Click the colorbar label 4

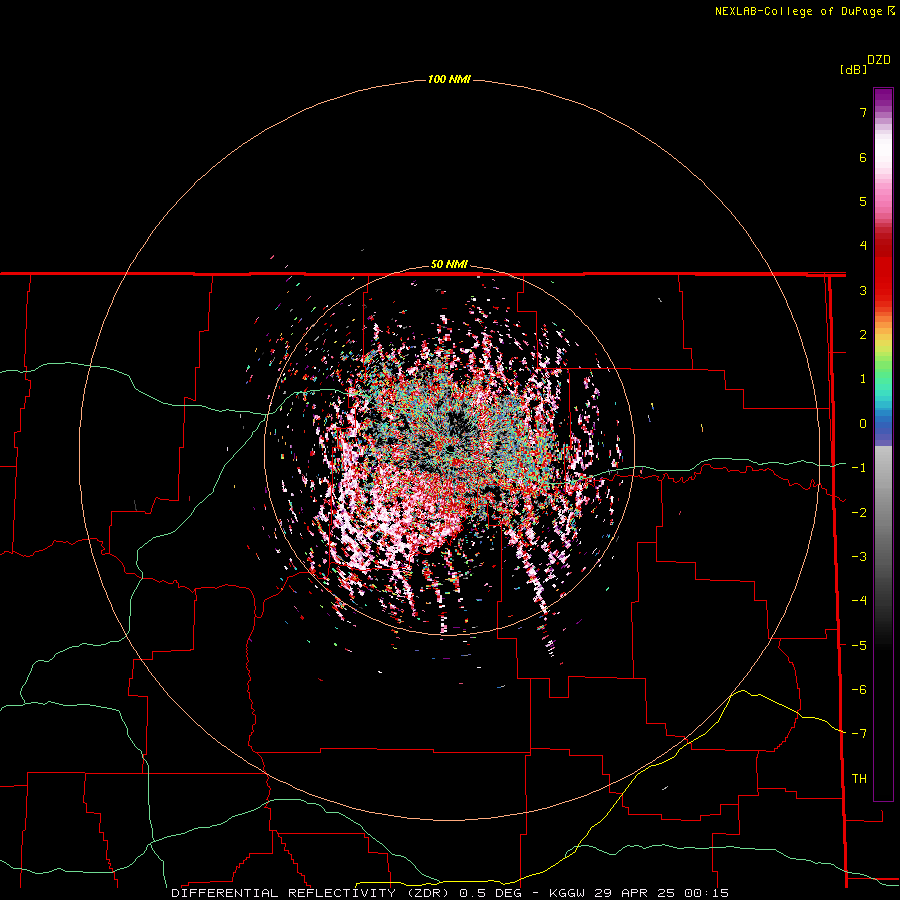point(863,246)
